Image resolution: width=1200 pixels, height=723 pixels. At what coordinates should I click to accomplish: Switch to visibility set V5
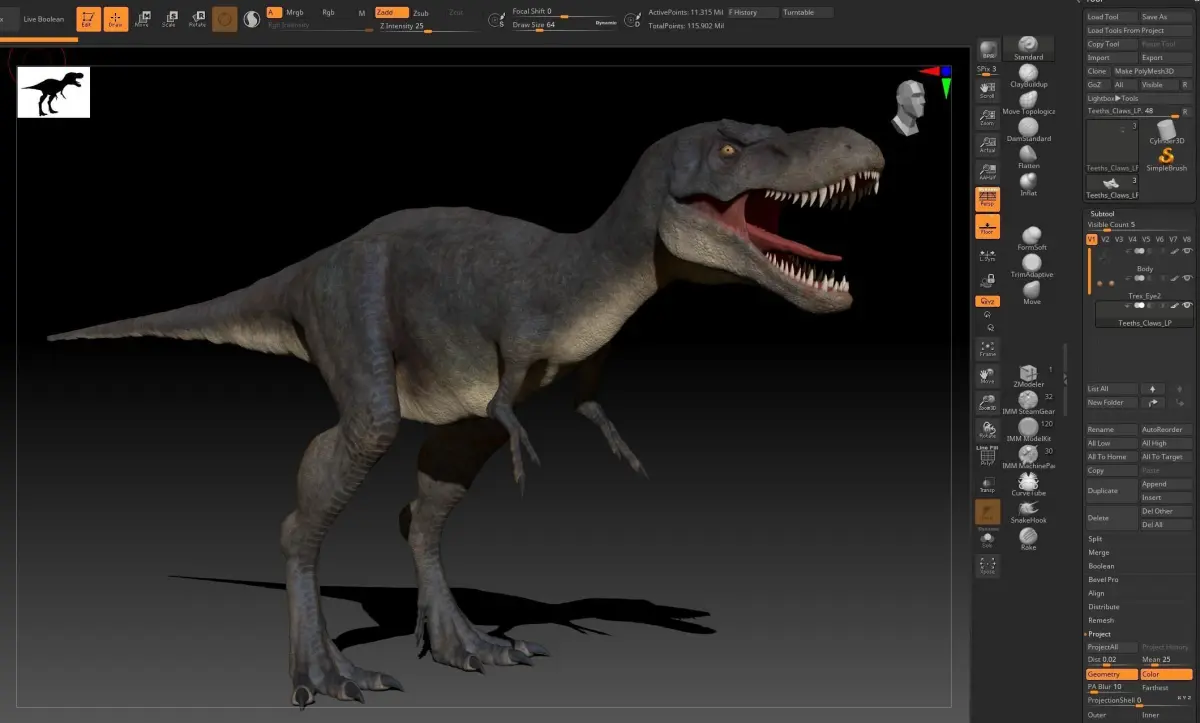[x=1146, y=239]
